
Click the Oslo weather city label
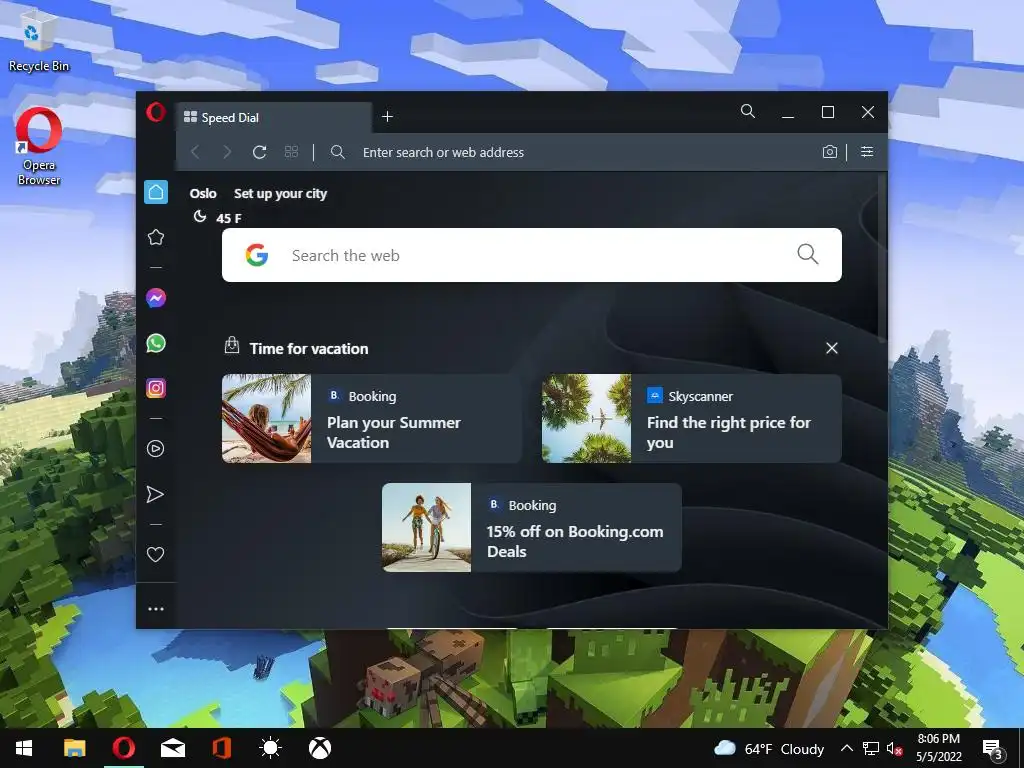click(x=203, y=193)
